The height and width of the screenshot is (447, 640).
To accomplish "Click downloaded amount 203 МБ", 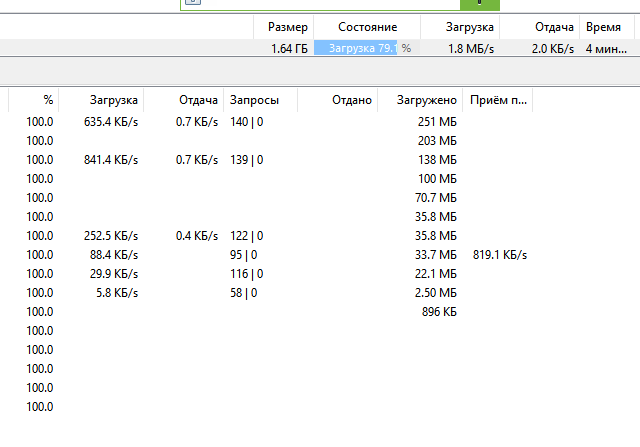I will coord(437,141).
